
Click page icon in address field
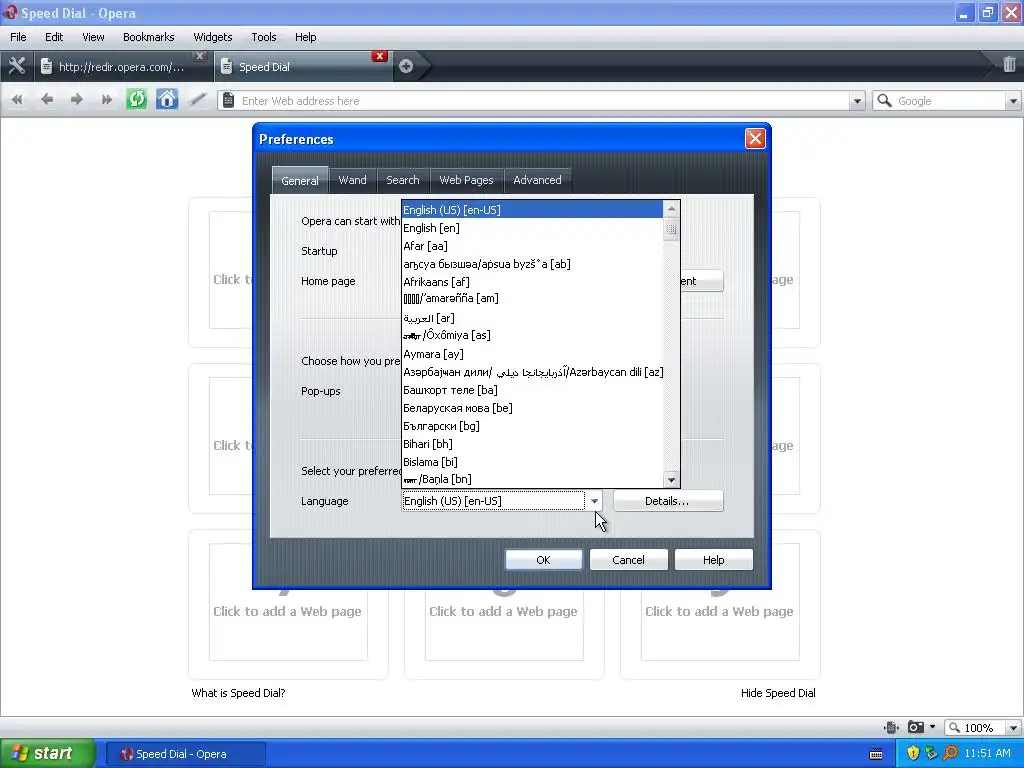coord(229,101)
